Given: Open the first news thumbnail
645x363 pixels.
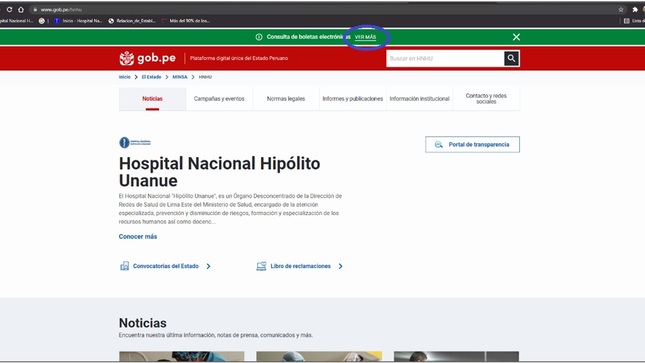Looking at the screenshot, I should click(x=181, y=356).
